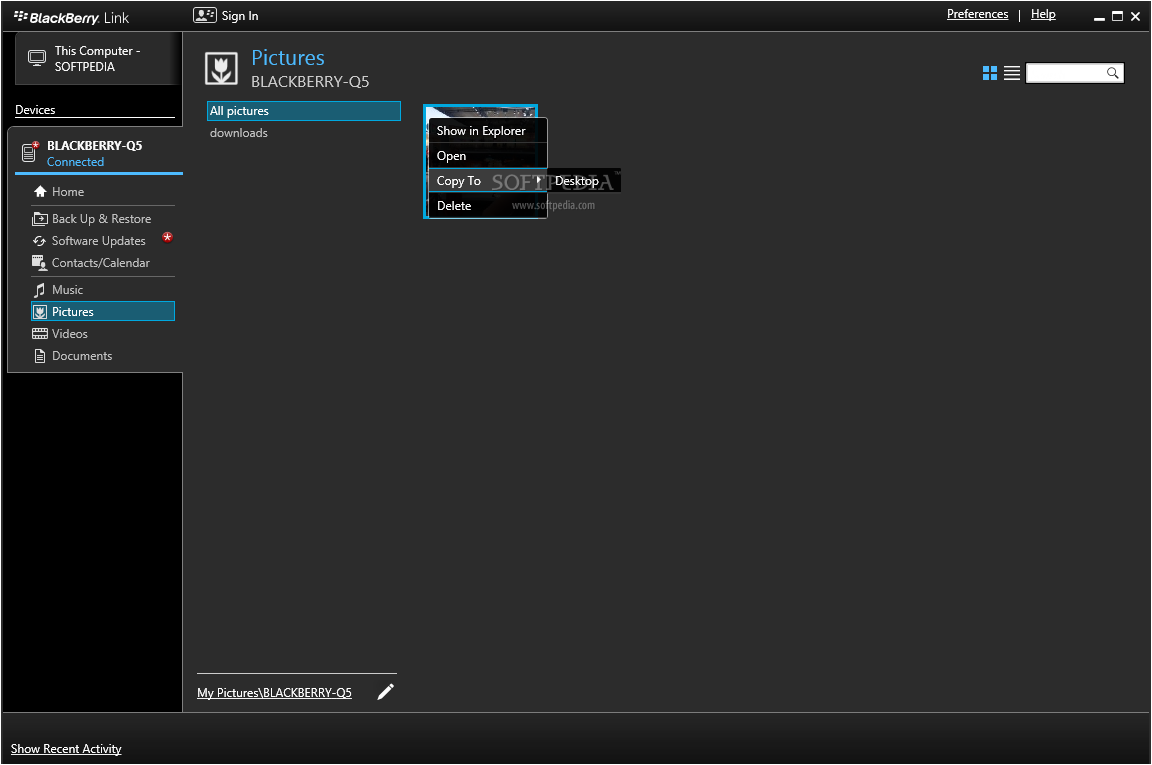The width and height of the screenshot is (1152, 765).
Task: Click the Sign In contact card icon
Action: (x=204, y=15)
